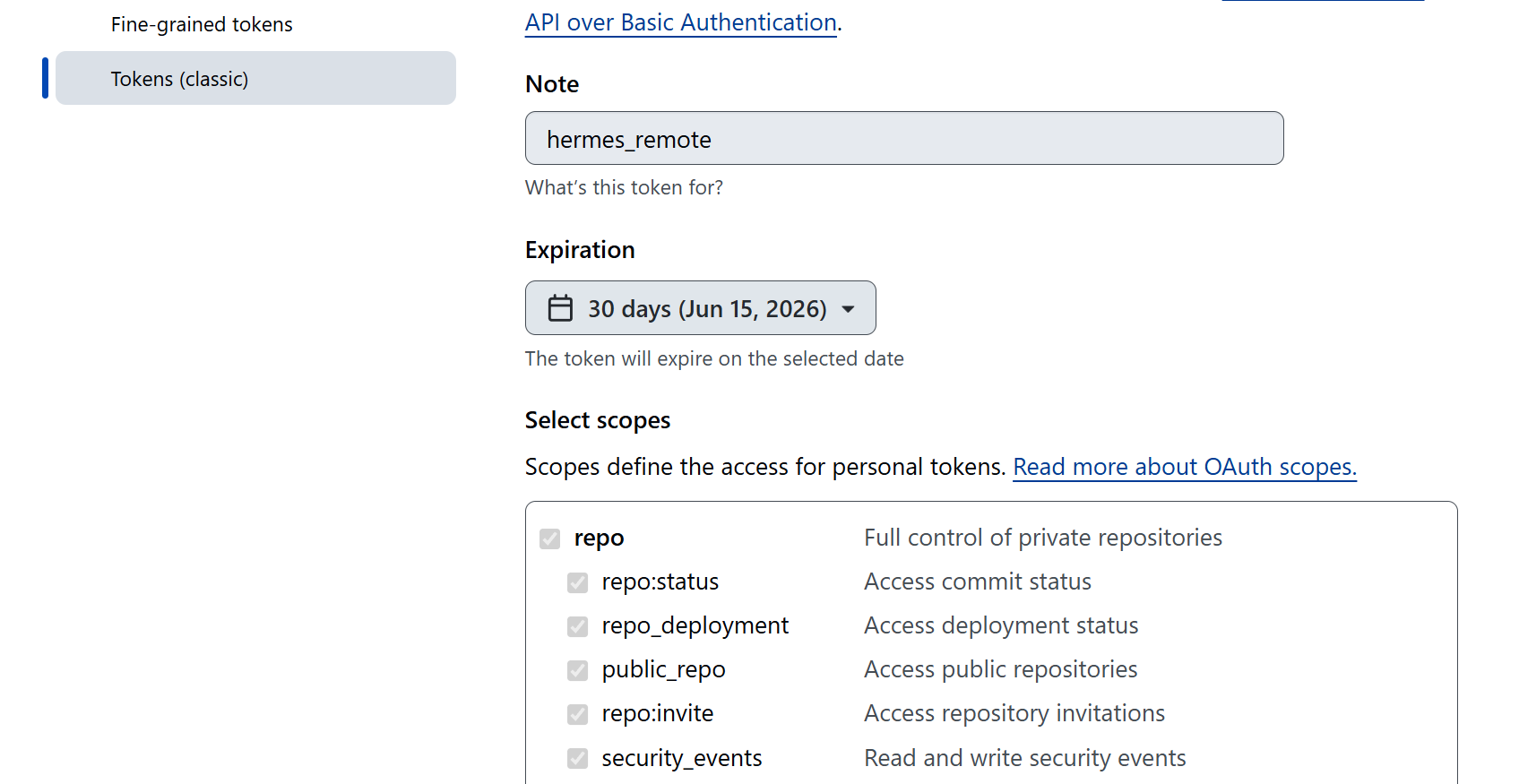
Task: Follow the API over Basic Authentication link
Action: pyautogui.click(x=681, y=22)
